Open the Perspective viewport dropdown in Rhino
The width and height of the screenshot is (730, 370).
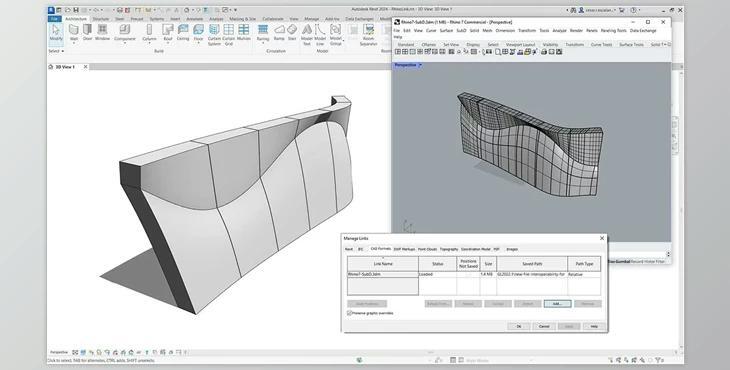[x=420, y=66]
